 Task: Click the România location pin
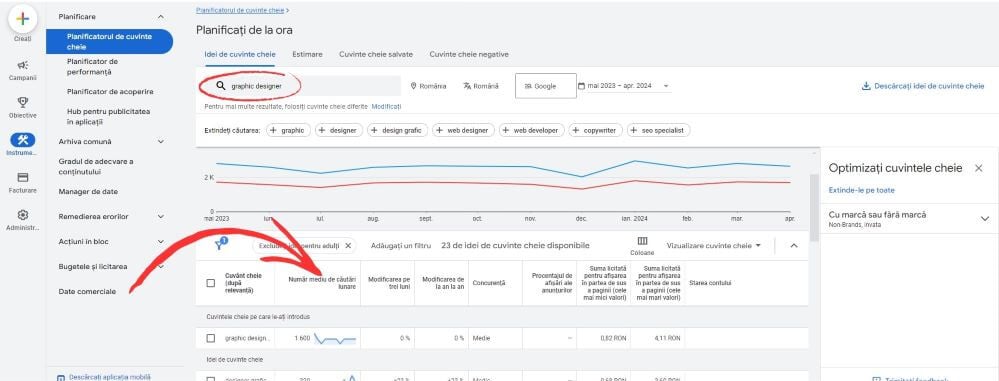(413, 86)
